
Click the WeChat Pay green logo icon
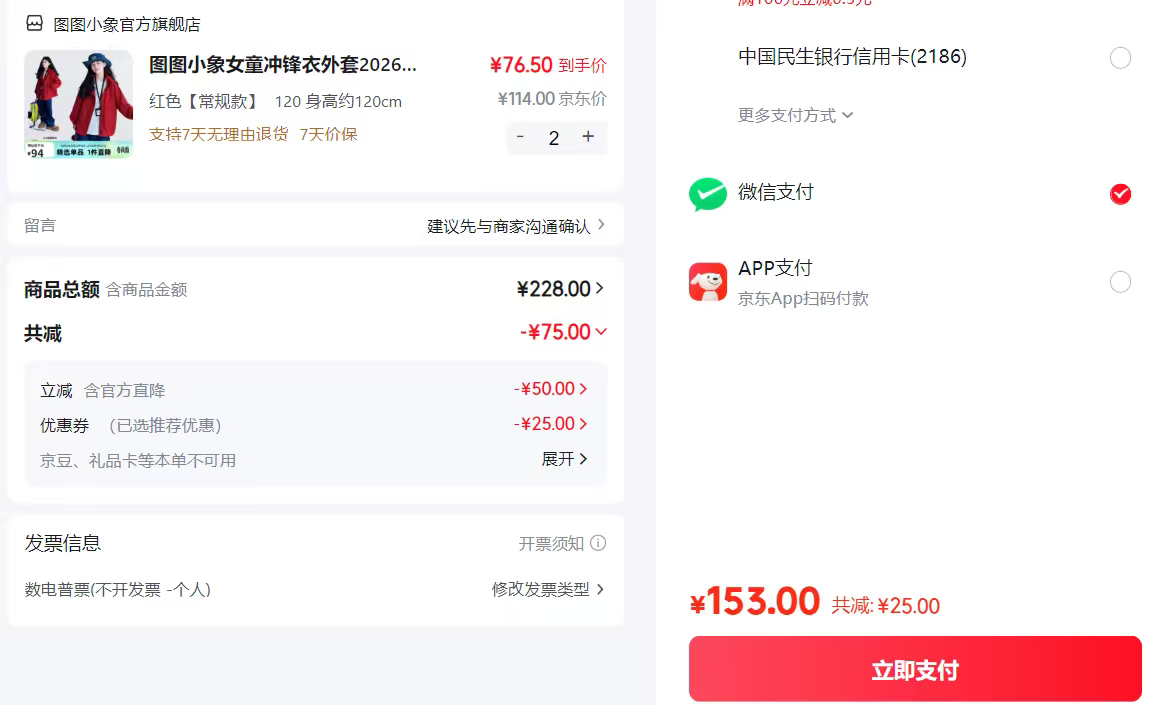(x=708, y=193)
